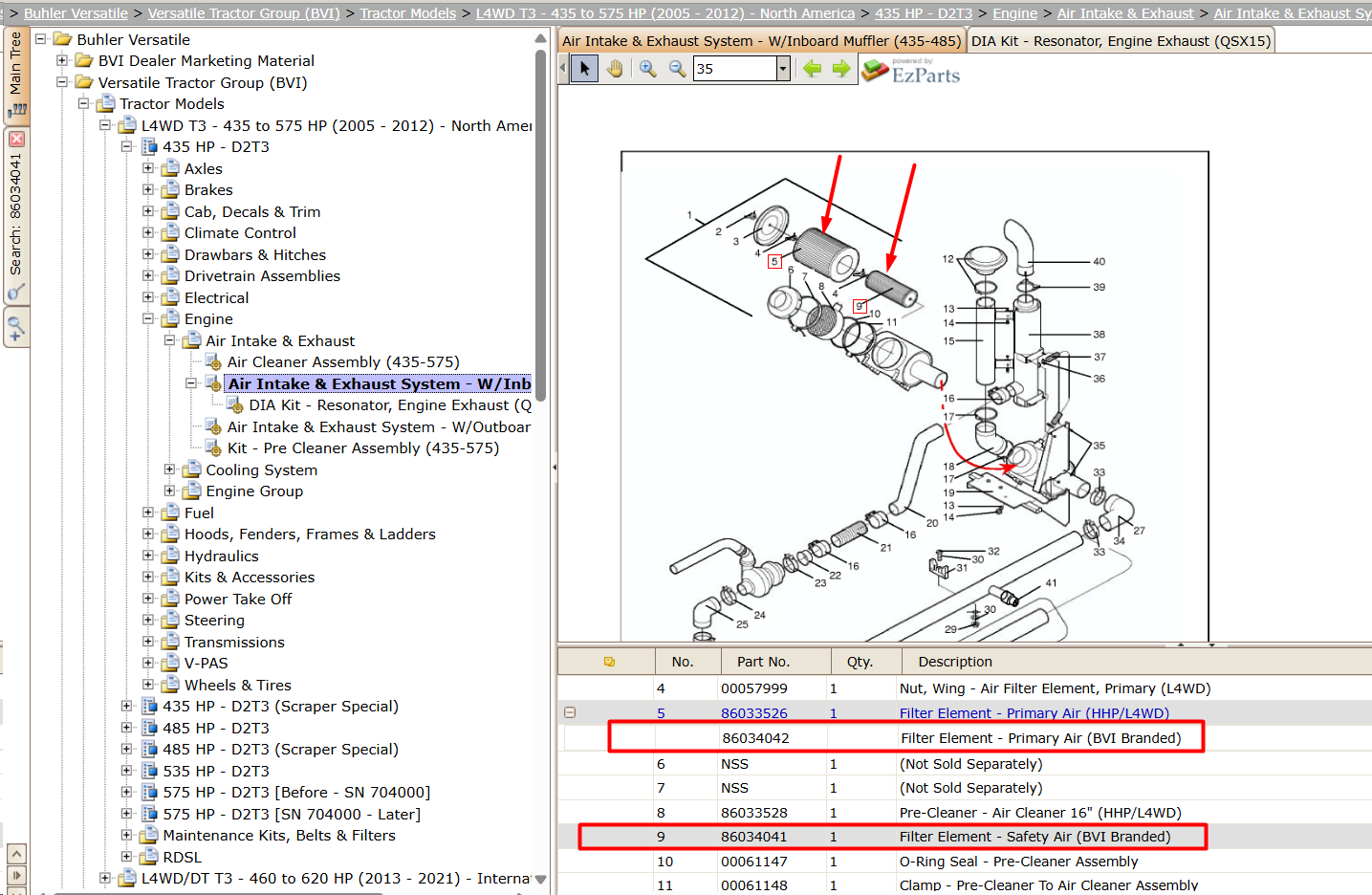
Task: Go back with the green left arrow
Action: point(812,69)
